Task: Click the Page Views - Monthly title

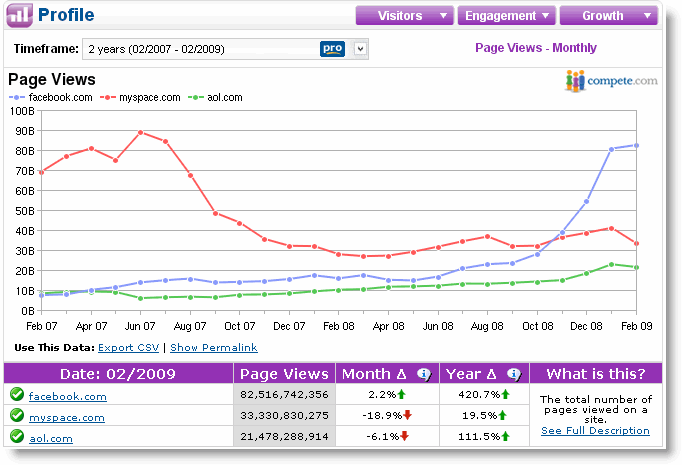Action: pos(535,48)
